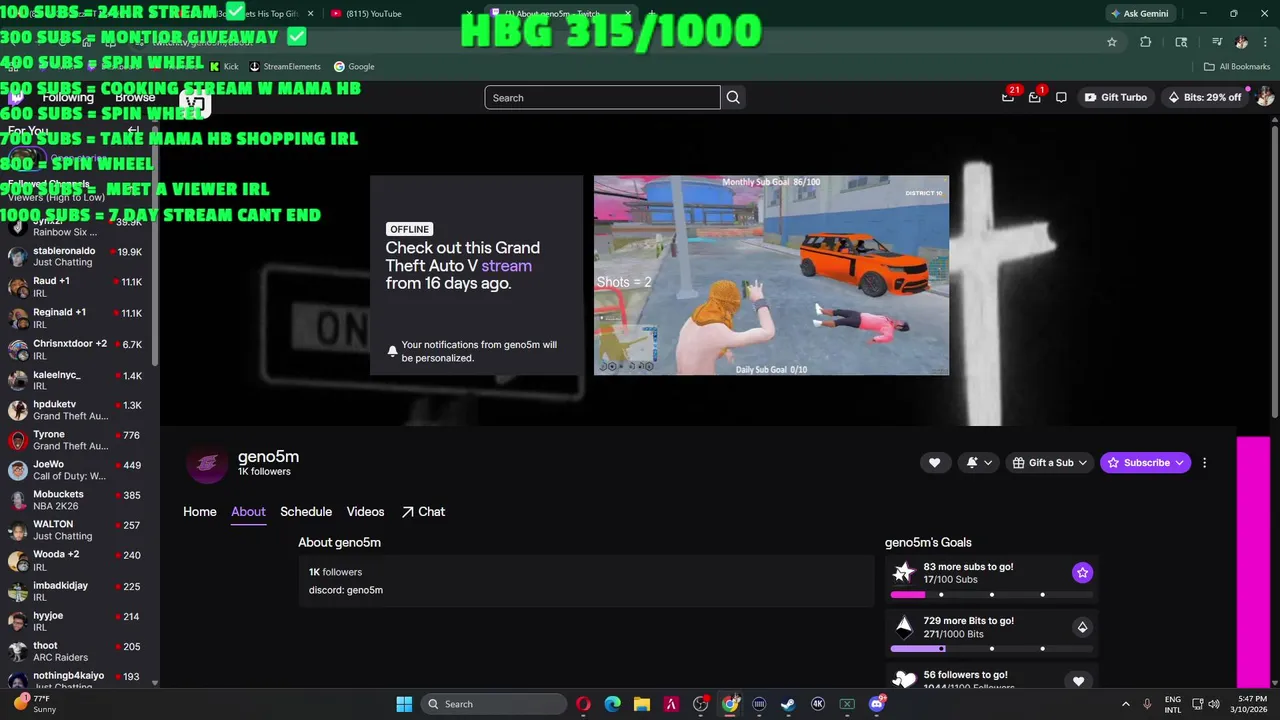The width and height of the screenshot is (1280, 720).
Task: Click the Bits goal progress bar
Action: pyautogui.click(x=991, y=649)
